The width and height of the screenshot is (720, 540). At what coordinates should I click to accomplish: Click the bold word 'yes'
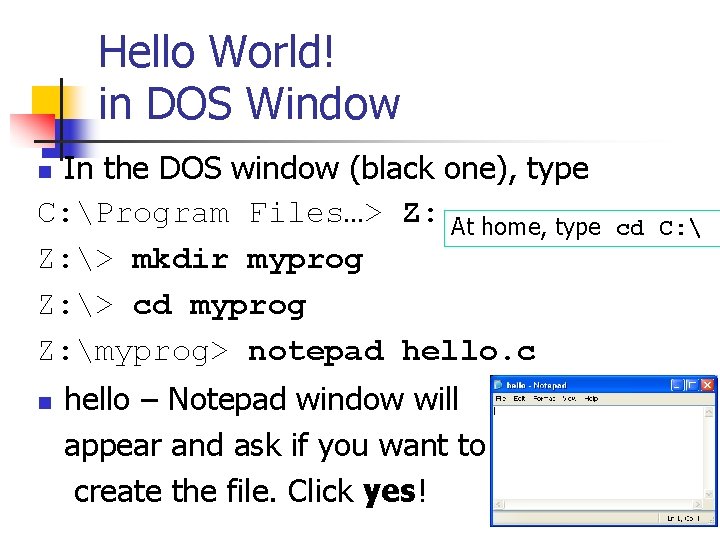click(389, 492)
